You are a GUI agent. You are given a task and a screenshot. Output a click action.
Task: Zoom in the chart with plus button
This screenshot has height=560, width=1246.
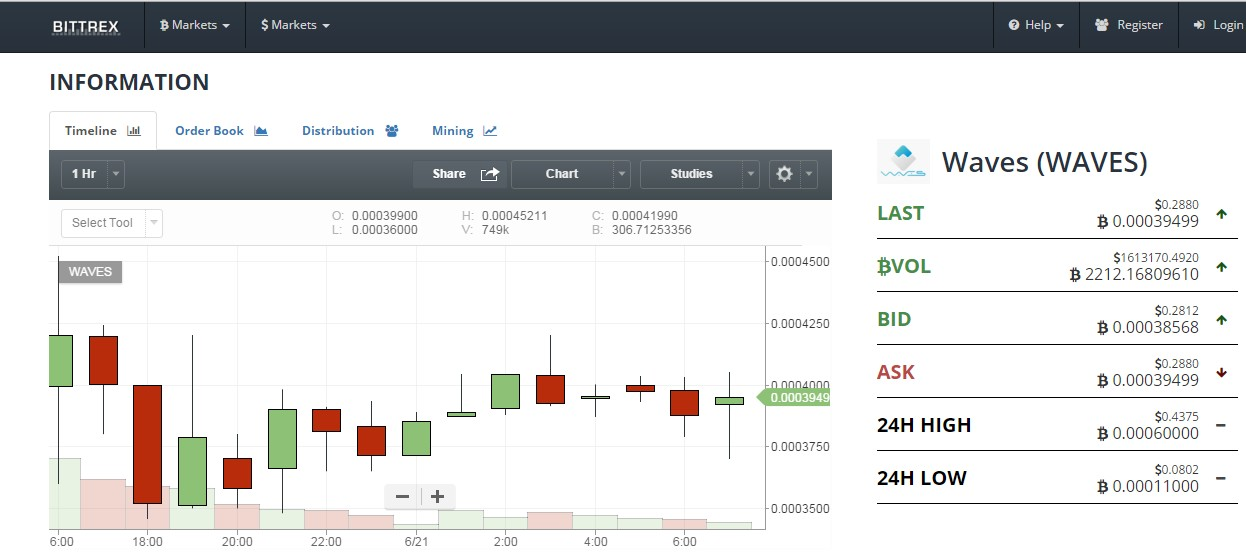pyautogui.click(x=438, y=496)
